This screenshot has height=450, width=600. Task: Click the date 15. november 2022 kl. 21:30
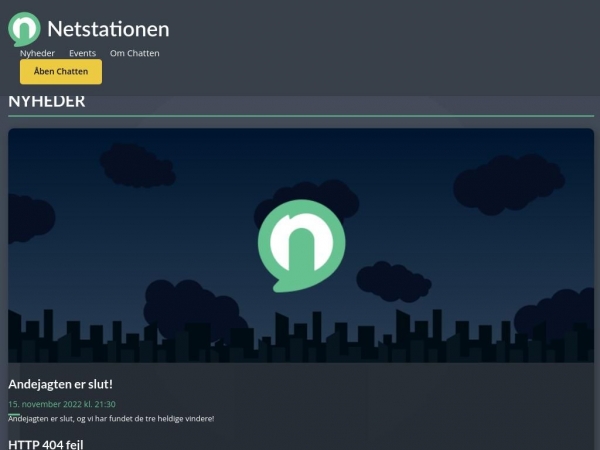(62, 404)
